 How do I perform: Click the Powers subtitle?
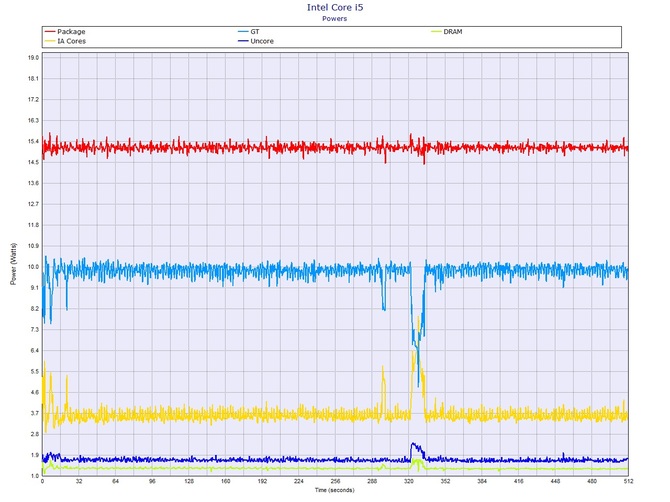pos(335,19)
